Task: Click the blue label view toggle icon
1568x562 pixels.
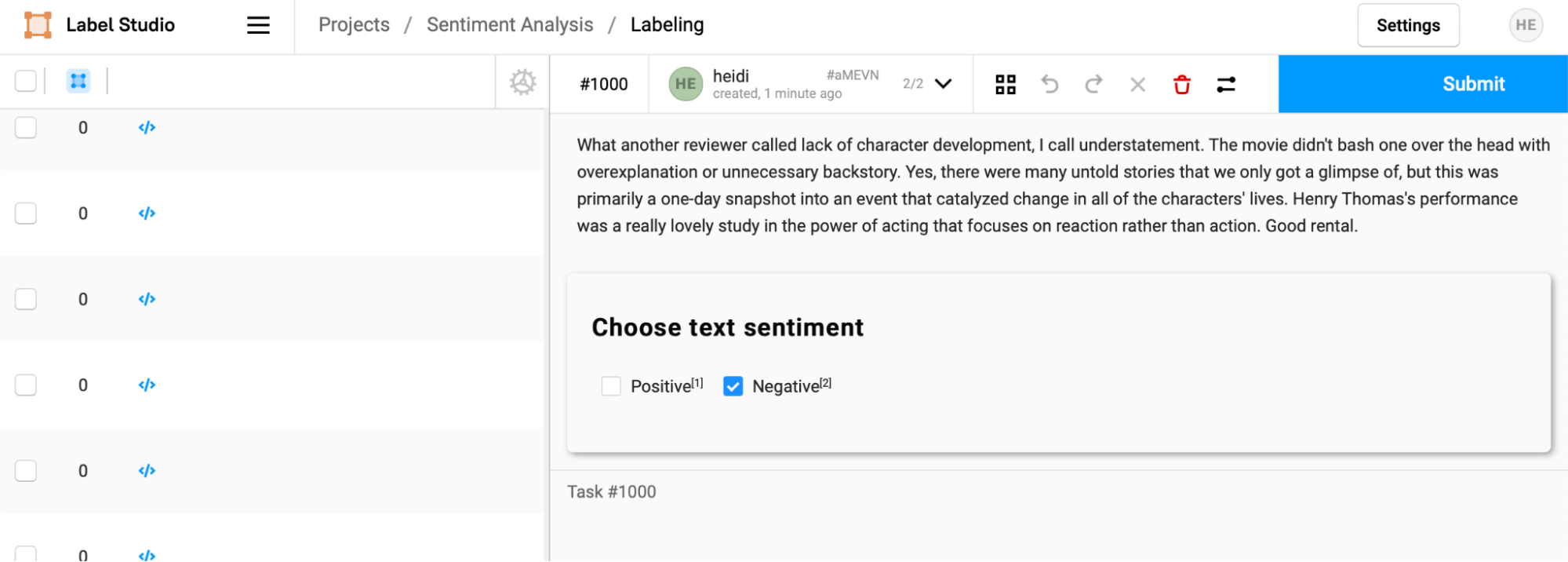Action: tap(78, 81)
